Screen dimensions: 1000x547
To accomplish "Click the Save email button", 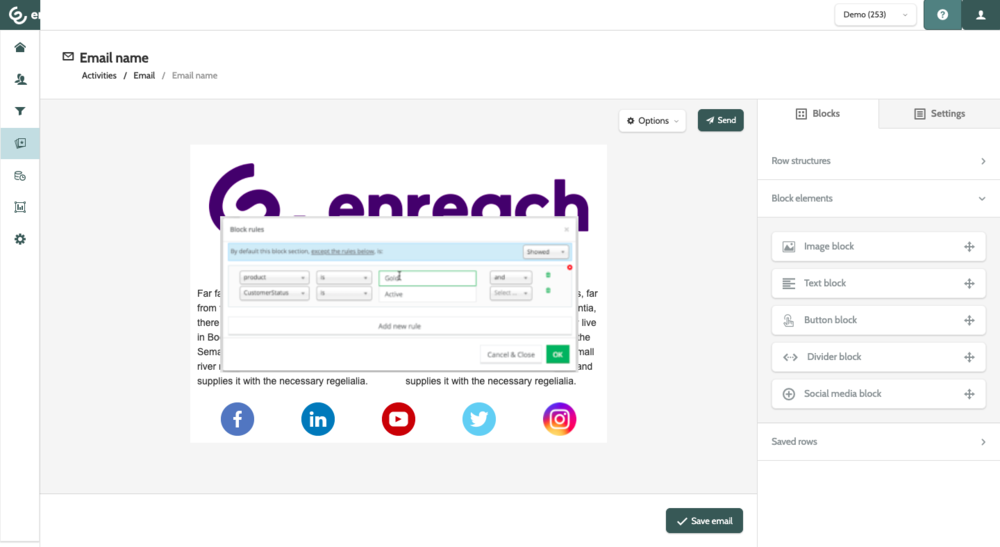I will pos(704,521).
